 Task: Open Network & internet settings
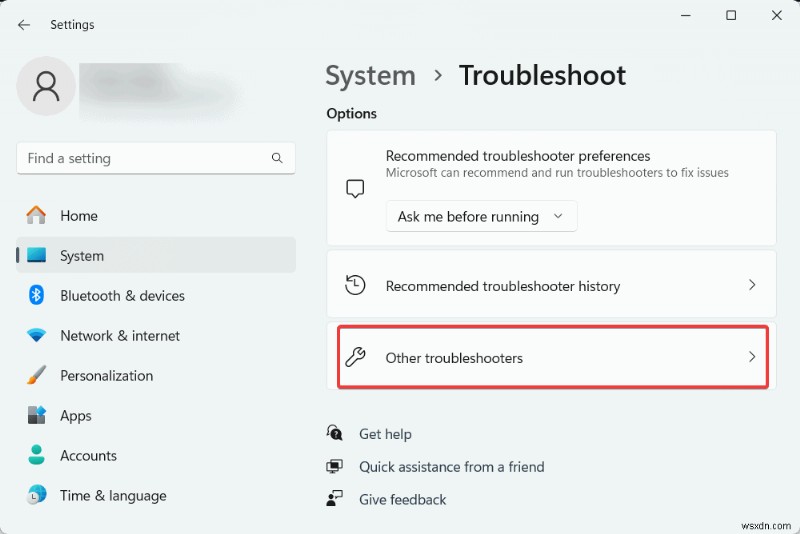[156, 335]
